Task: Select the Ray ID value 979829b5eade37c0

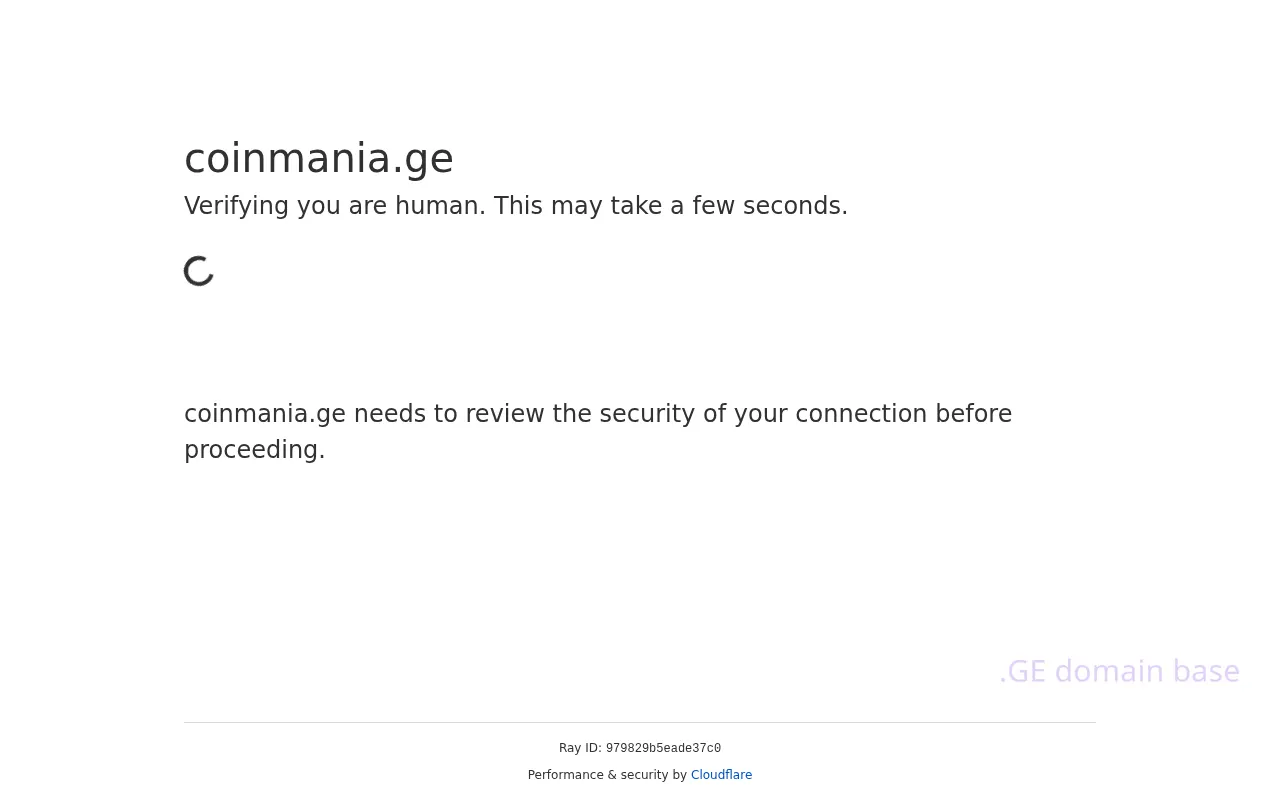Action: point(663,749)
